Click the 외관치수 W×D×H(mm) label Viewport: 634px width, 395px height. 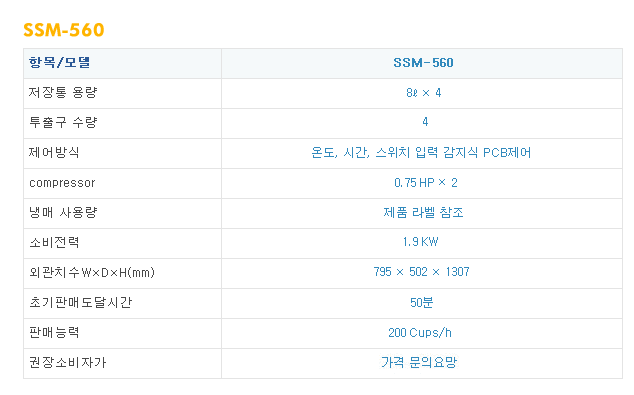coord(92,272)
